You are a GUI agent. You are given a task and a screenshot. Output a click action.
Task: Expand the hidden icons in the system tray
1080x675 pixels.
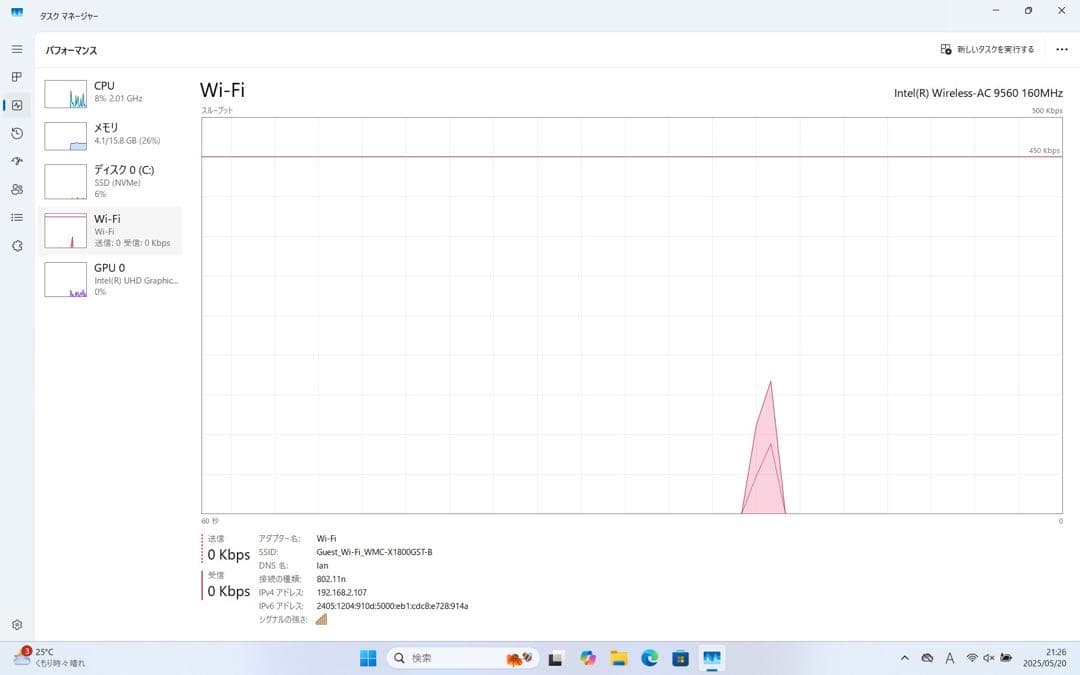pyautogui.click(x=904, y=658)
